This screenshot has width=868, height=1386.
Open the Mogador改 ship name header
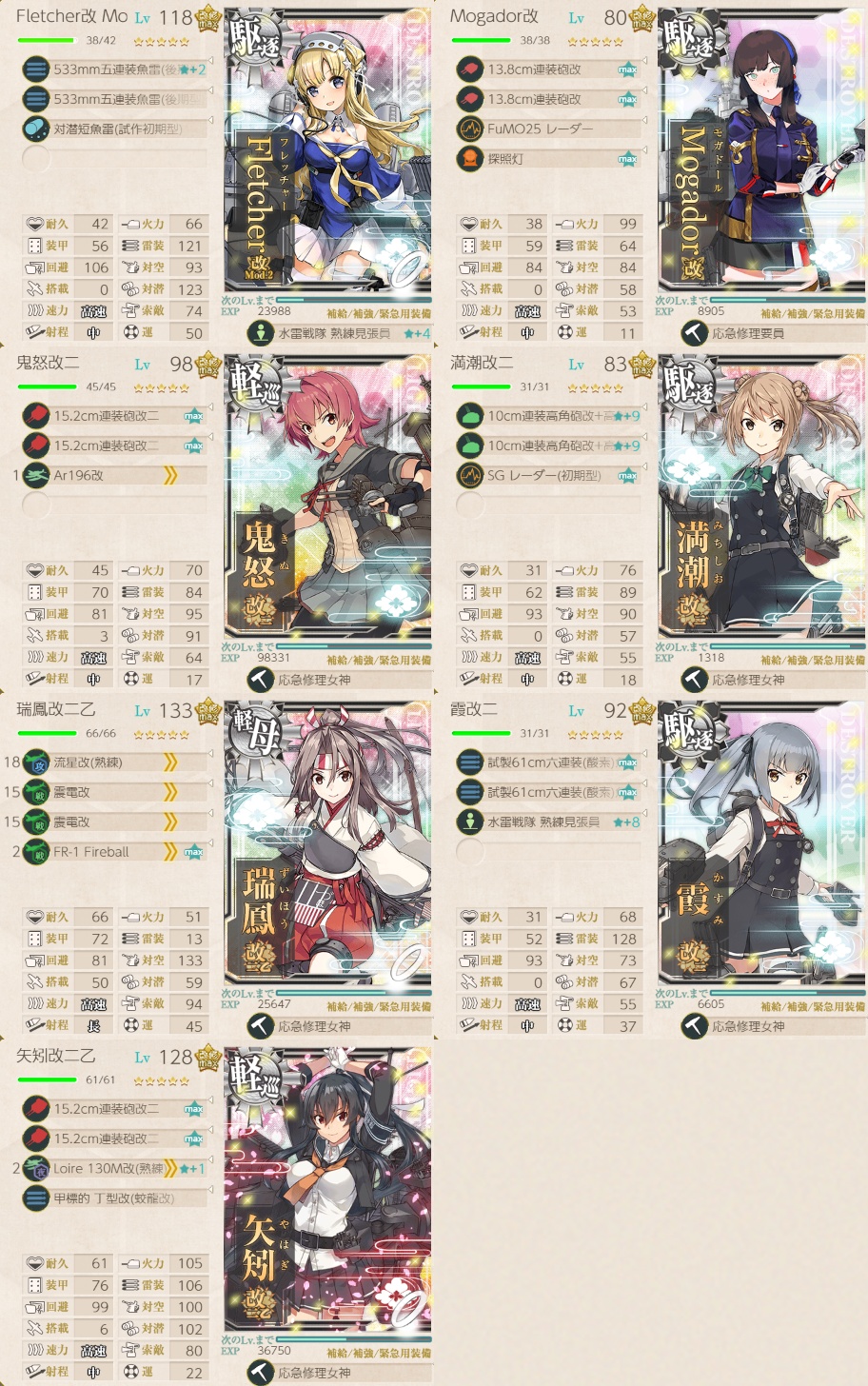coord(494,16)
